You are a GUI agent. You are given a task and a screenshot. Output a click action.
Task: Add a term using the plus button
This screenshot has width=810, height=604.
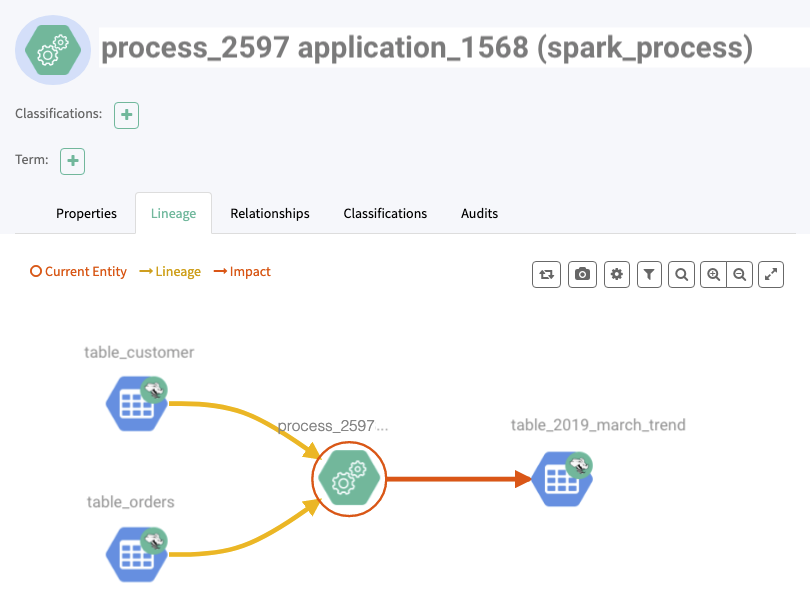[73, 161]
